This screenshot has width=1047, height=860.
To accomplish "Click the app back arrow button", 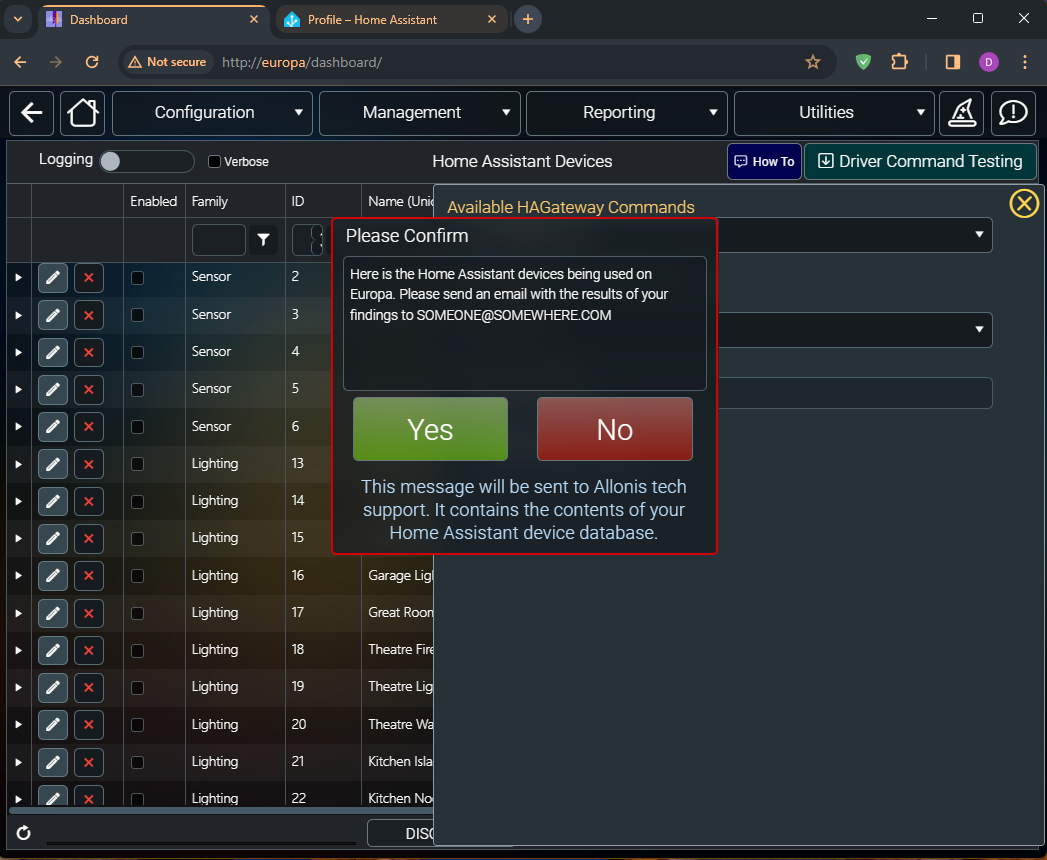I will (x=31, y=113).
